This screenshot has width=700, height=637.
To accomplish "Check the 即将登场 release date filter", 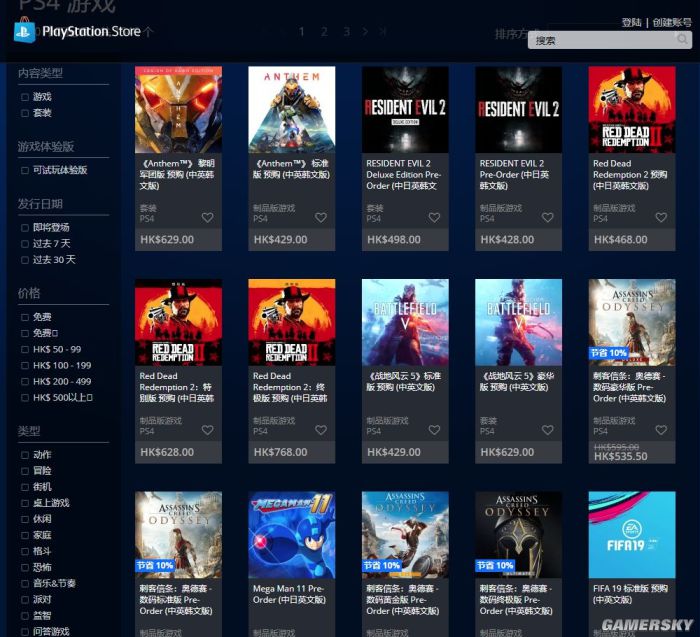I will coord(25,228).
